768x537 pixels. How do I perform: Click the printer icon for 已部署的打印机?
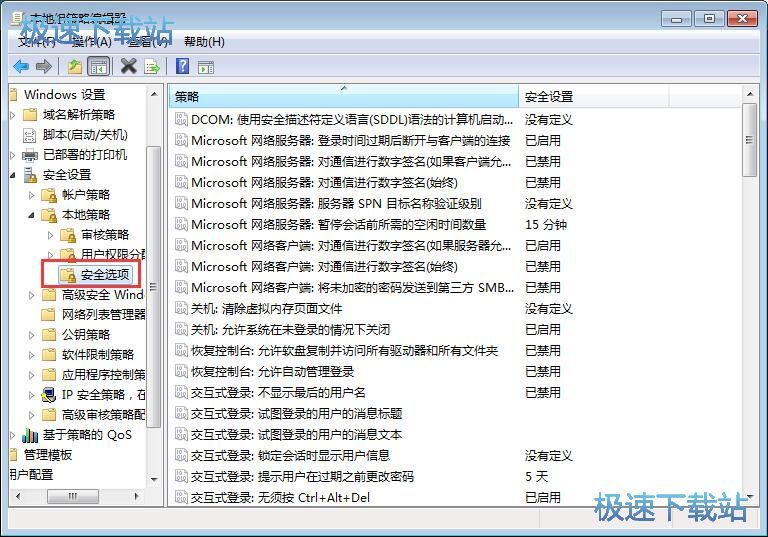[30, 155]
